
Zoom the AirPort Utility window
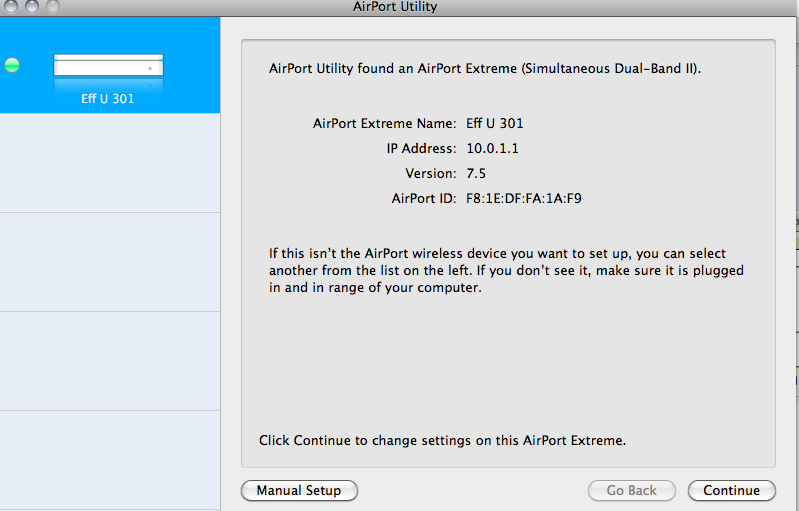pyautogui.click(x=52, y=5)
